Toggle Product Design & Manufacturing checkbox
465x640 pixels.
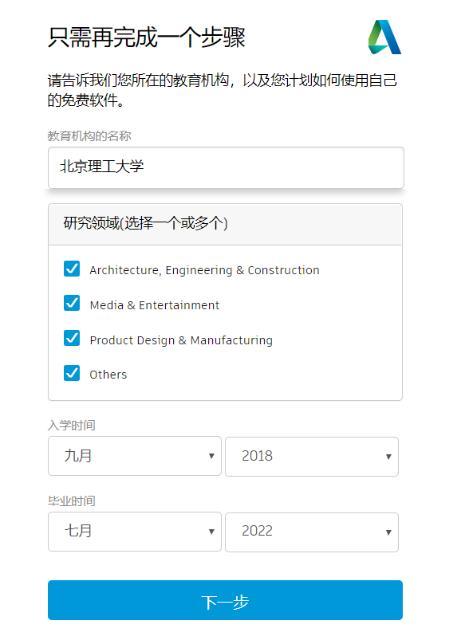click(72, 338)
